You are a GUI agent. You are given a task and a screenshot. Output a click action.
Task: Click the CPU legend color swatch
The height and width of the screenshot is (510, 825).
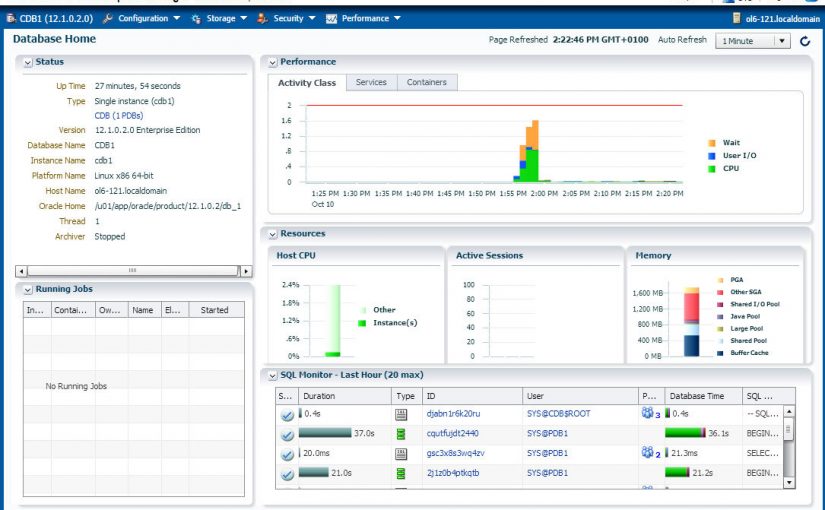pyautogui.click(x=712, y=169)
